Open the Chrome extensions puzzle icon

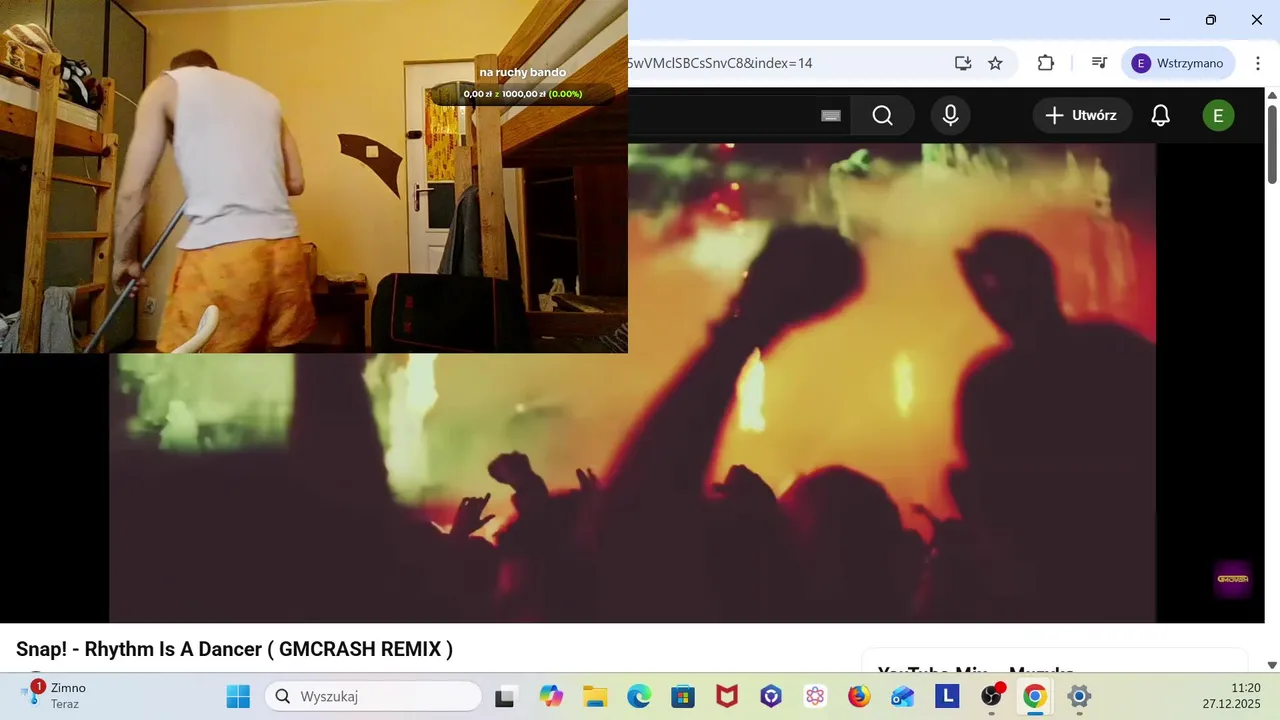(x=1046, y=63)
